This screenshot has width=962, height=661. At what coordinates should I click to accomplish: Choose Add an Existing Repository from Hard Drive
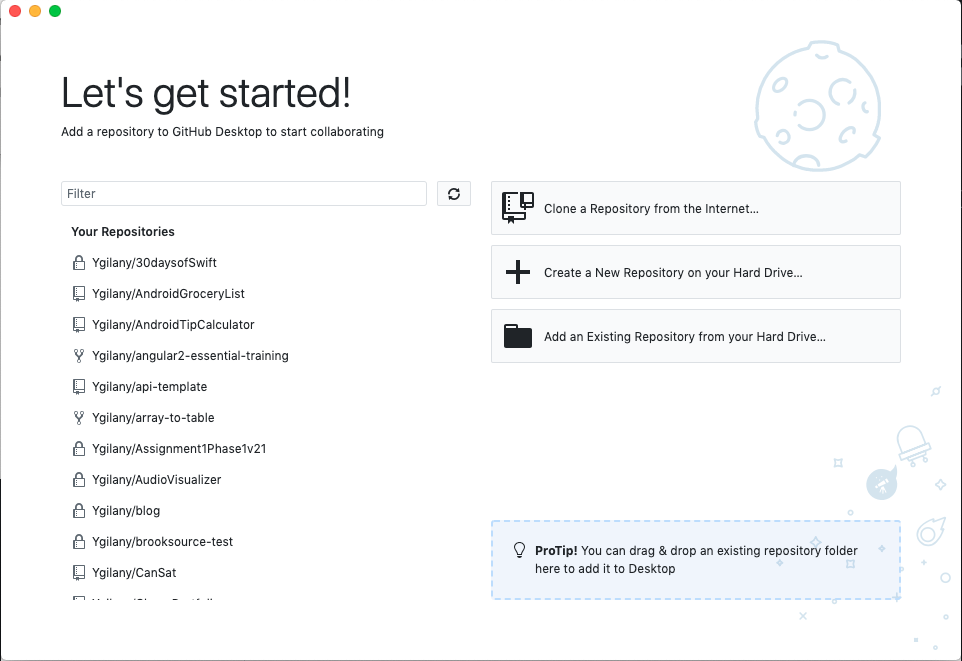click(696, 336)
